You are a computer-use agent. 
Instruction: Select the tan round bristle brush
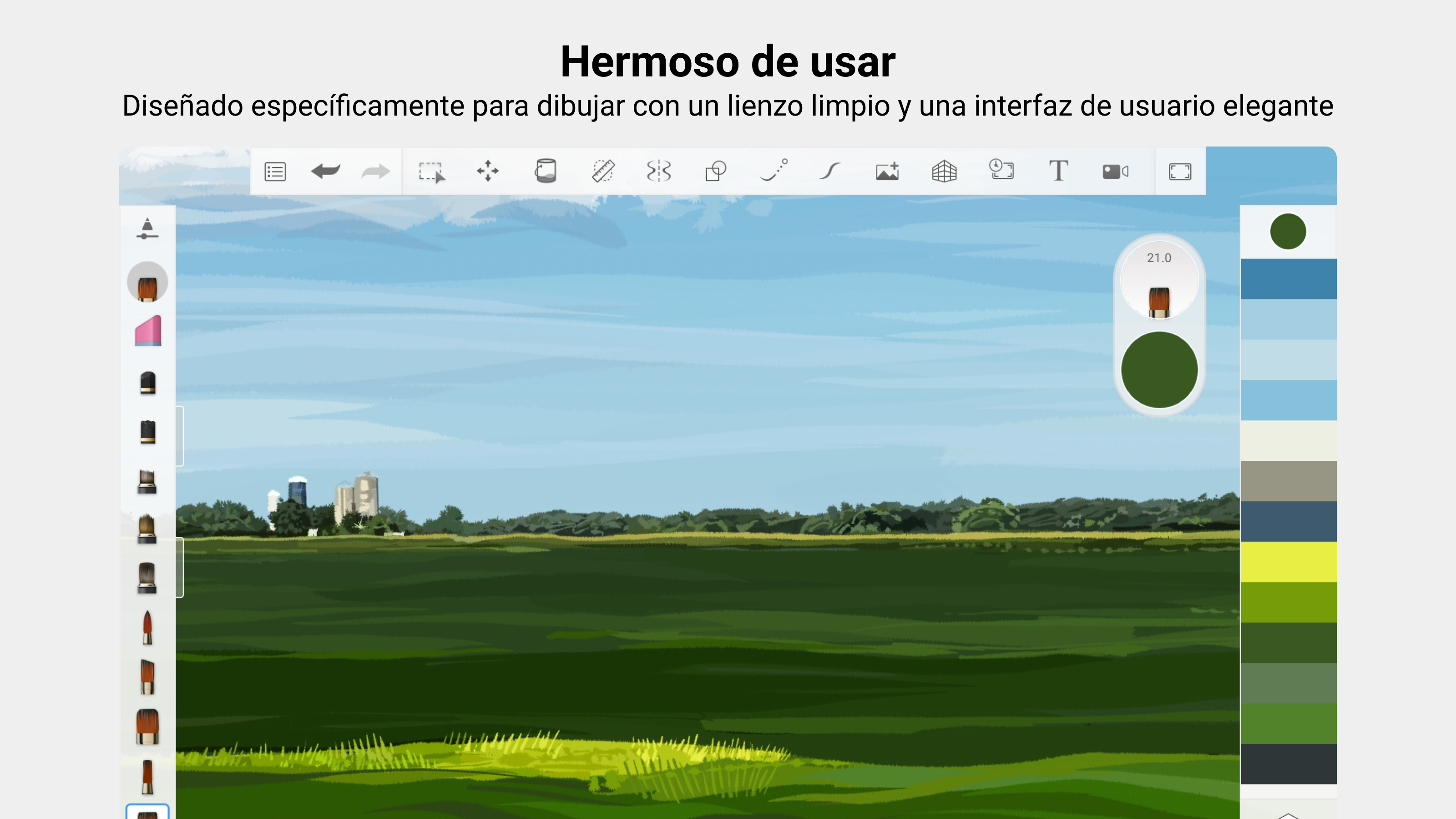147,529
